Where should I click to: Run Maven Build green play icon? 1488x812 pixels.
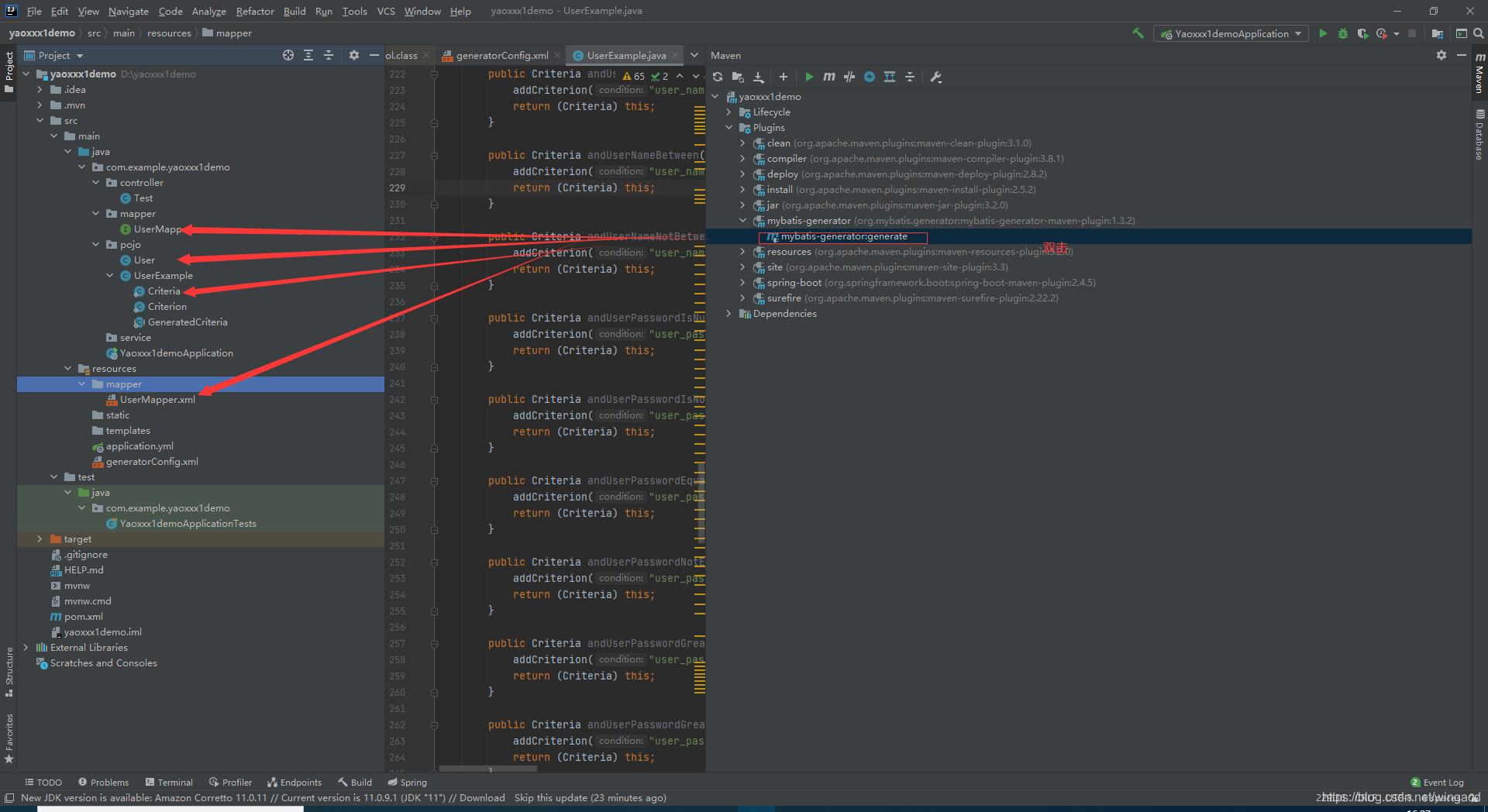pyautogui.click(x=809, y=77)
